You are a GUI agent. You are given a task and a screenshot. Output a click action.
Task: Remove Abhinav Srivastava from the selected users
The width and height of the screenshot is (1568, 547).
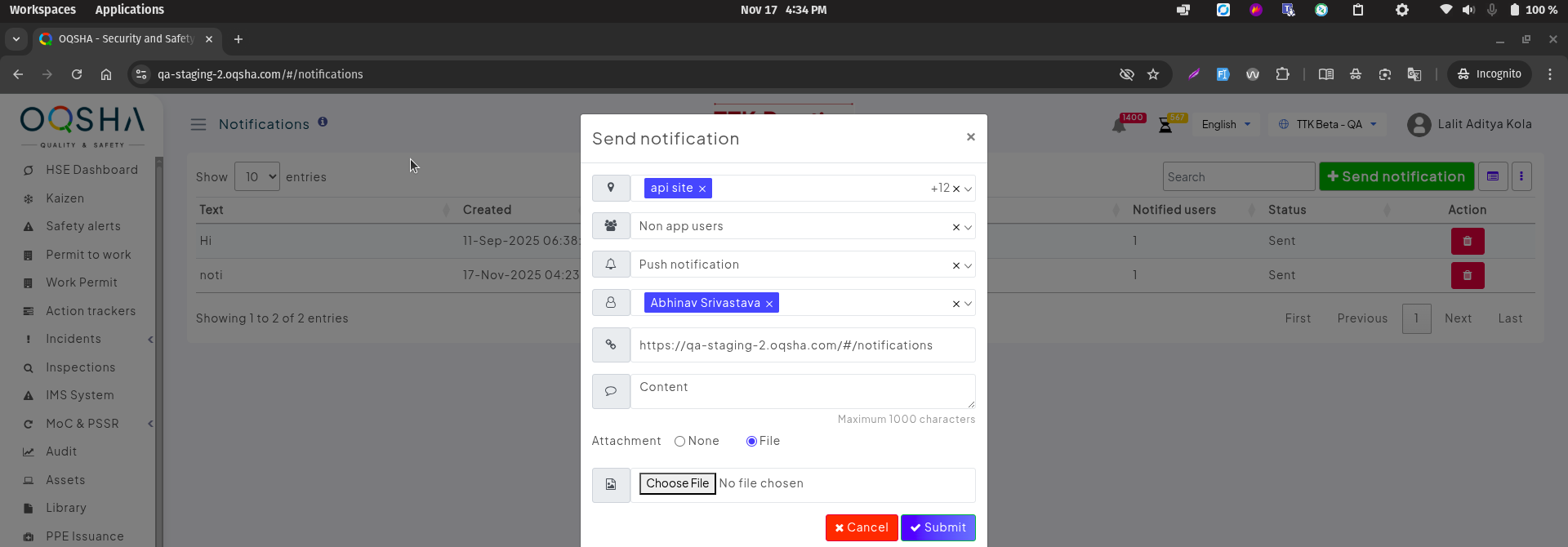[768, 304]
